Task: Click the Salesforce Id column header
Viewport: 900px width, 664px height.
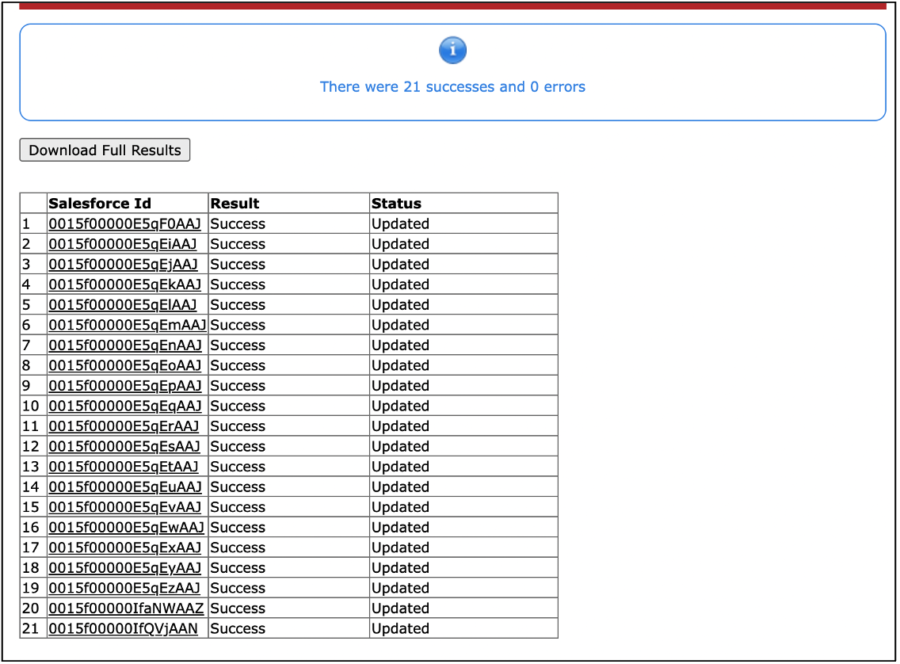Action: coord(99,203)
